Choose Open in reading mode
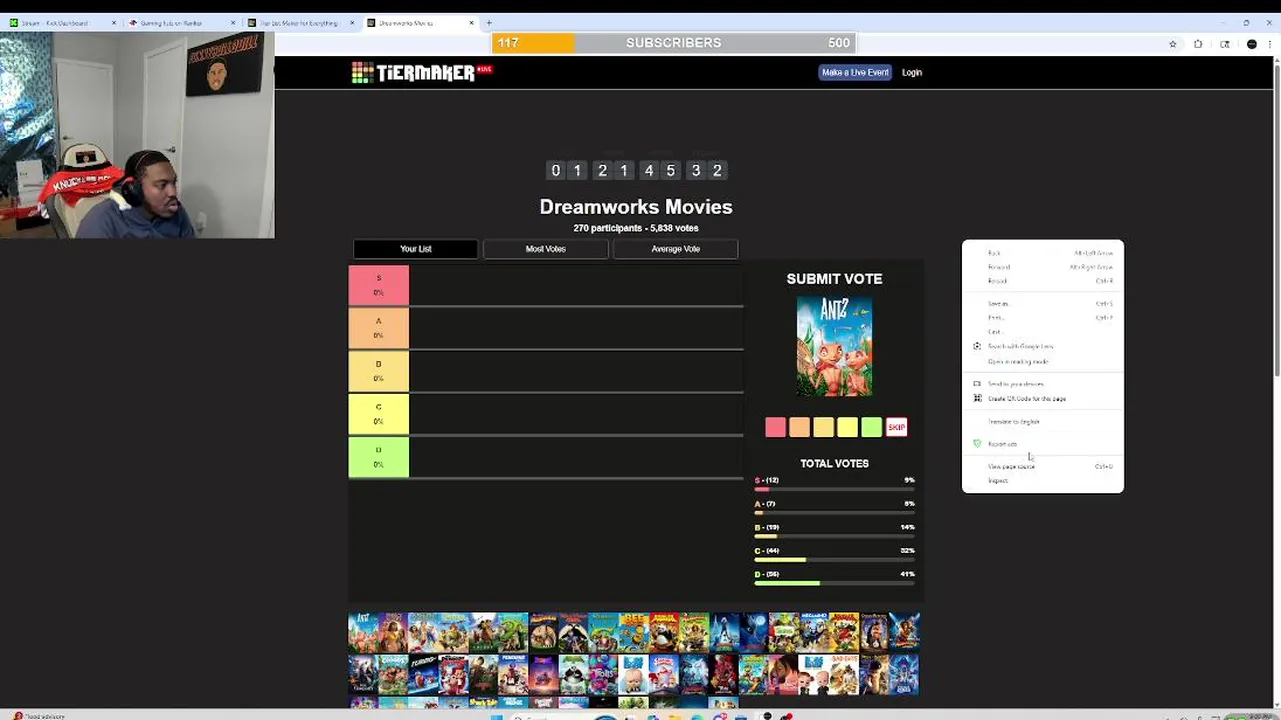The width and height of the screenshot is (1281, 720). click(1043, 361)
